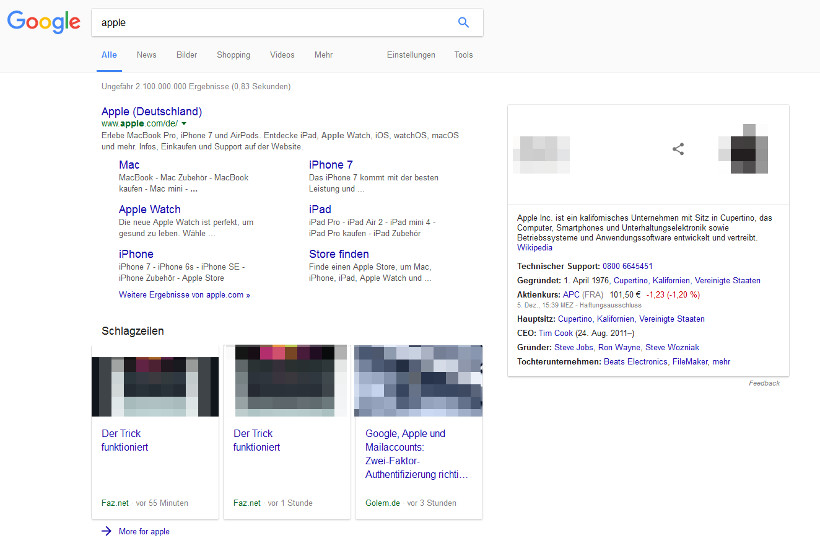Click inside the search field containing apple
The width and height of the screenshot is (820, 543).
(x=270, y=22)
